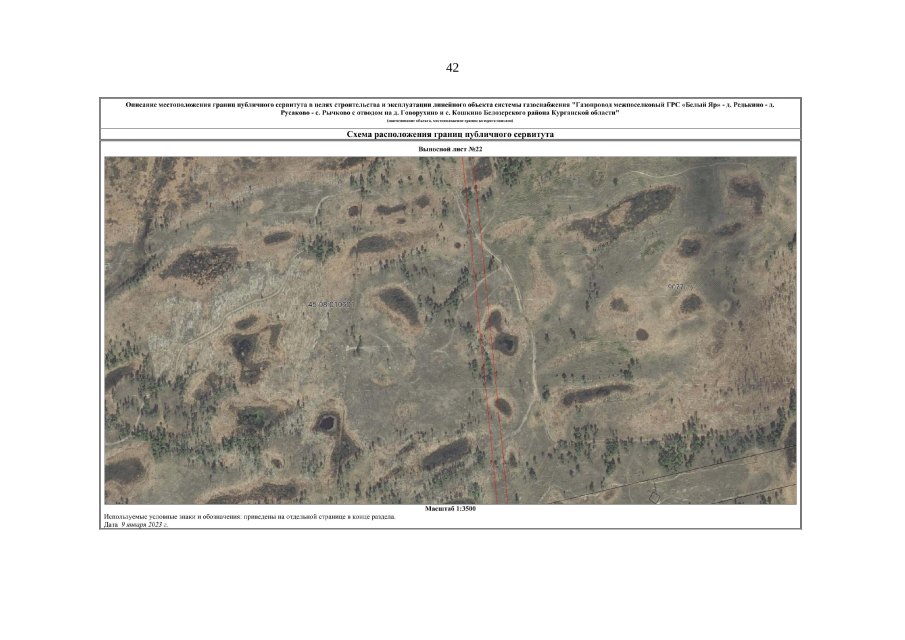Click the dark pond beside the red lines
905x640 pixels.
click(x=505, y=344)
